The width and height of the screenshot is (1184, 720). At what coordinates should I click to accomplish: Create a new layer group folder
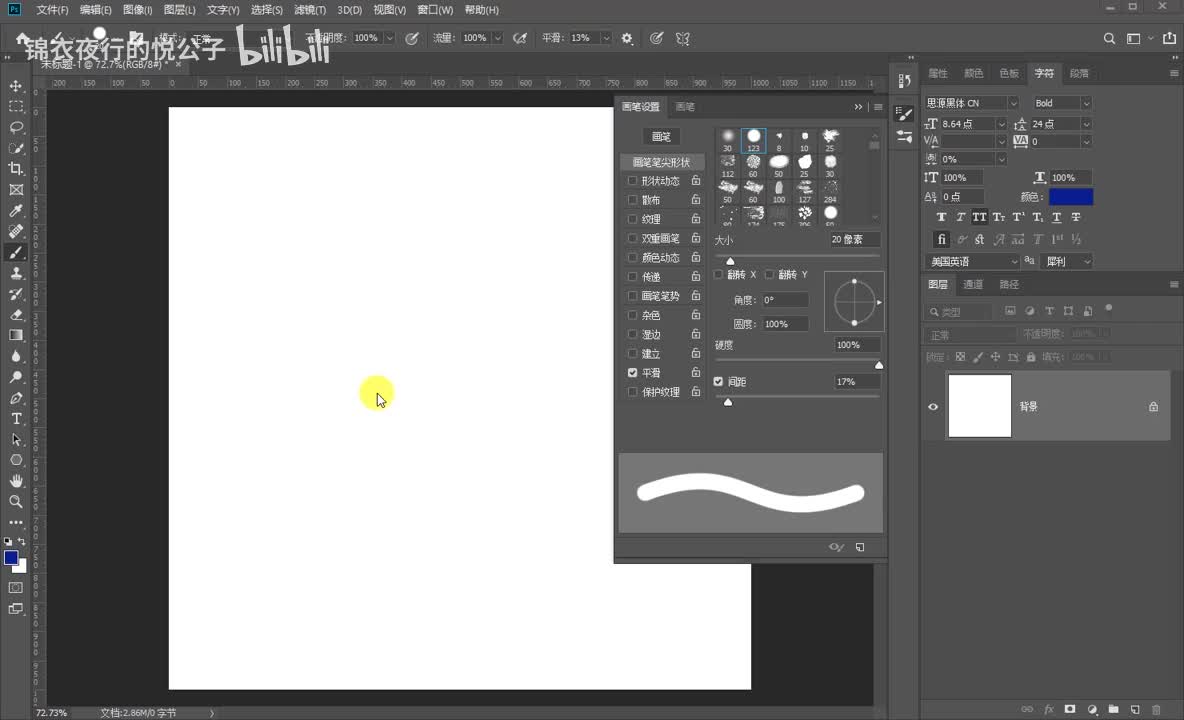click(1113, 709)
